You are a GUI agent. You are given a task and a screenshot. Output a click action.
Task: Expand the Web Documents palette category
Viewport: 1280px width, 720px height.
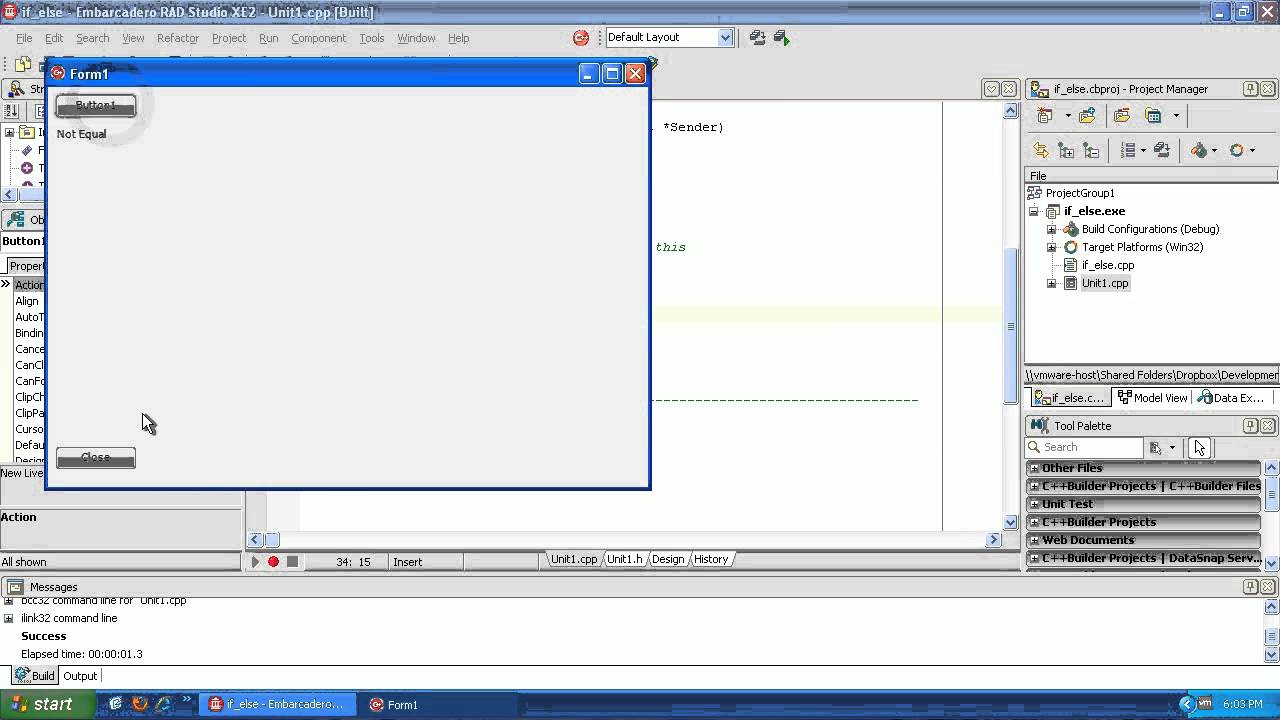click(x=1035, y=540)
